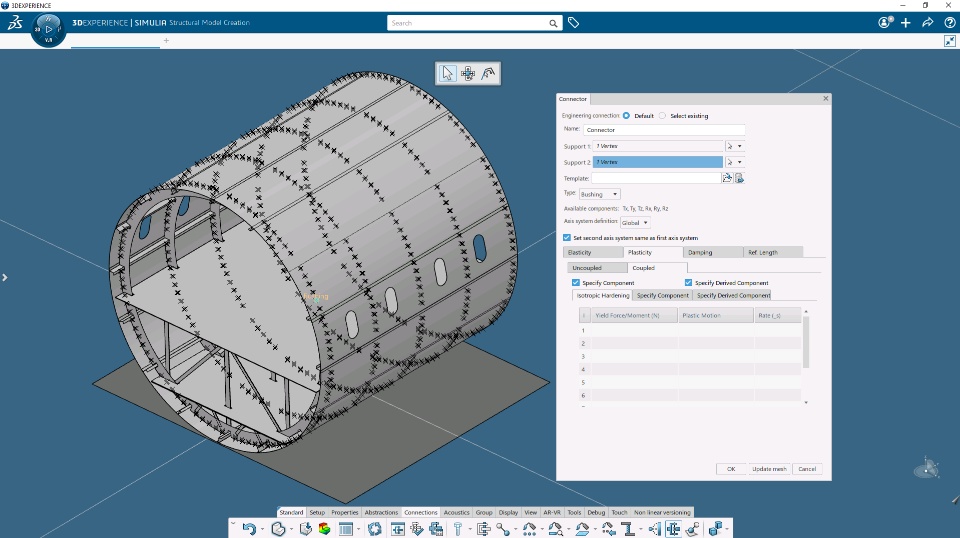Open the Specify Derived Component sub-tab
The image size is (960, 538).
[x=733, y=296]
